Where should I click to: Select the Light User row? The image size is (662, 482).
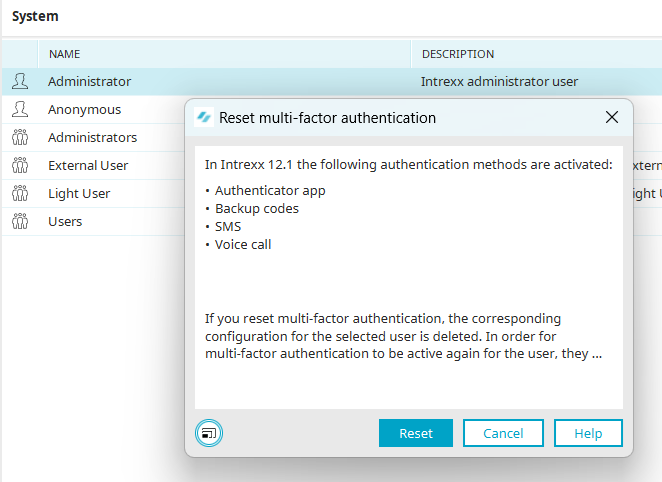tap(94, 193)
